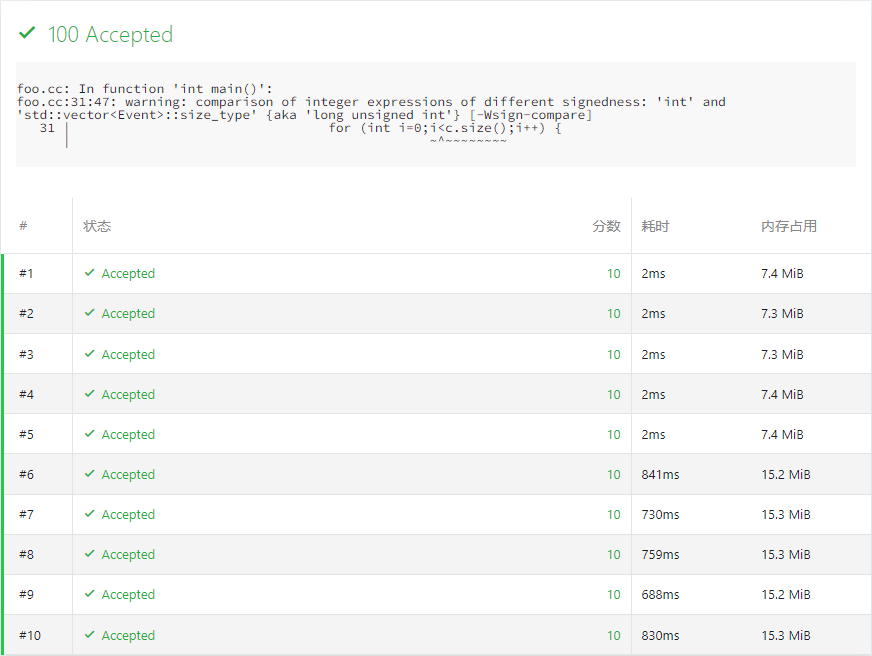Click the green checkmark beside 100 Accepted

[x=26, y=34]
